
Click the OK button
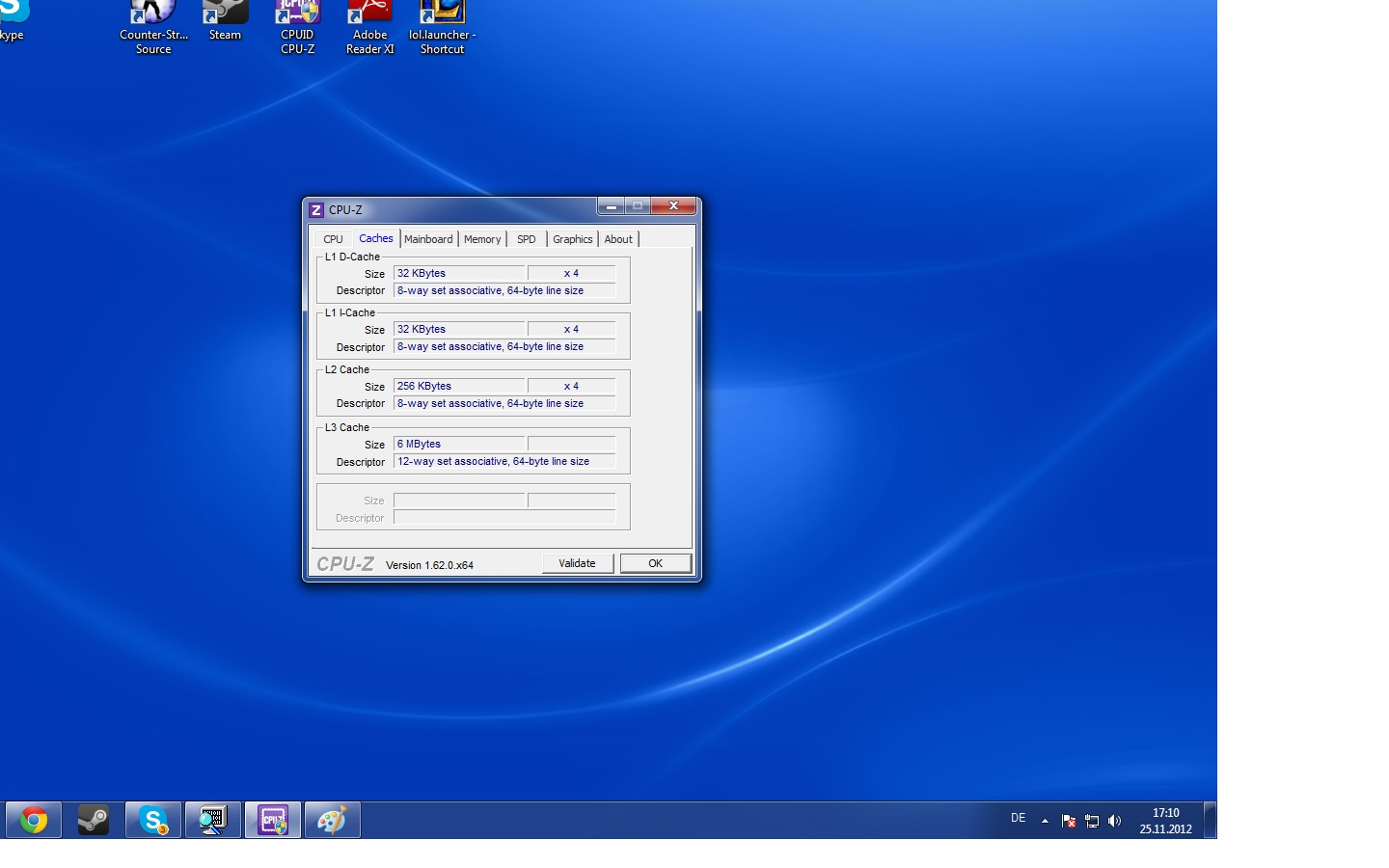click(656, 563)
